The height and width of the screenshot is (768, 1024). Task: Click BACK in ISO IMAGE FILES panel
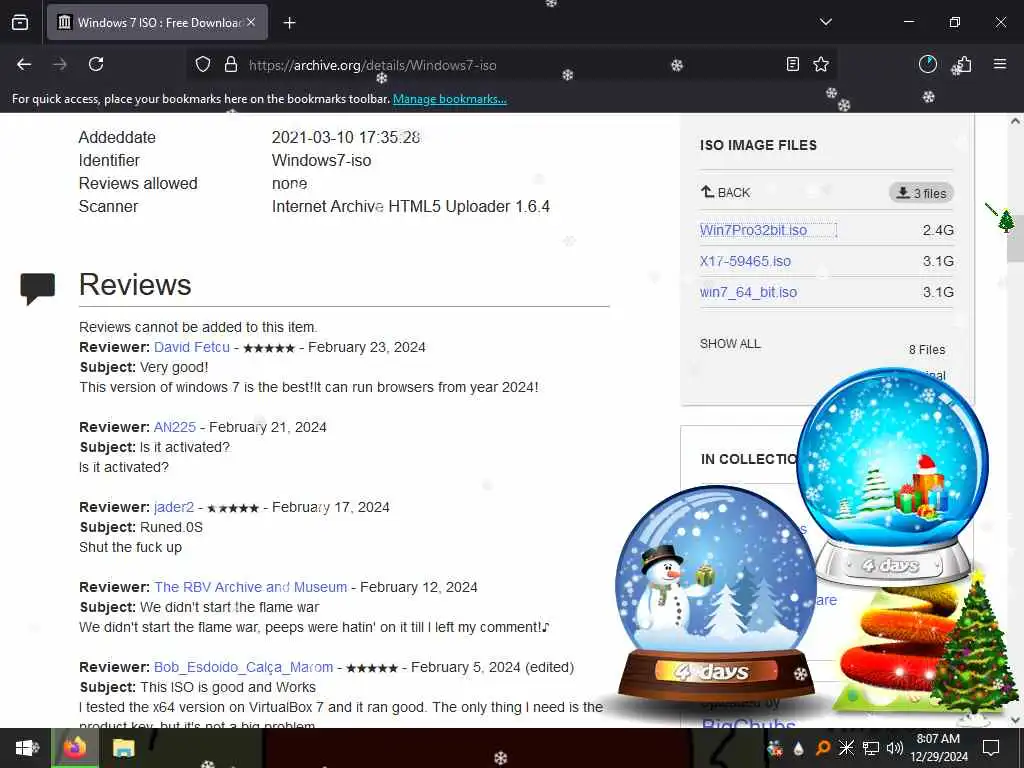(x=726, y=193)
